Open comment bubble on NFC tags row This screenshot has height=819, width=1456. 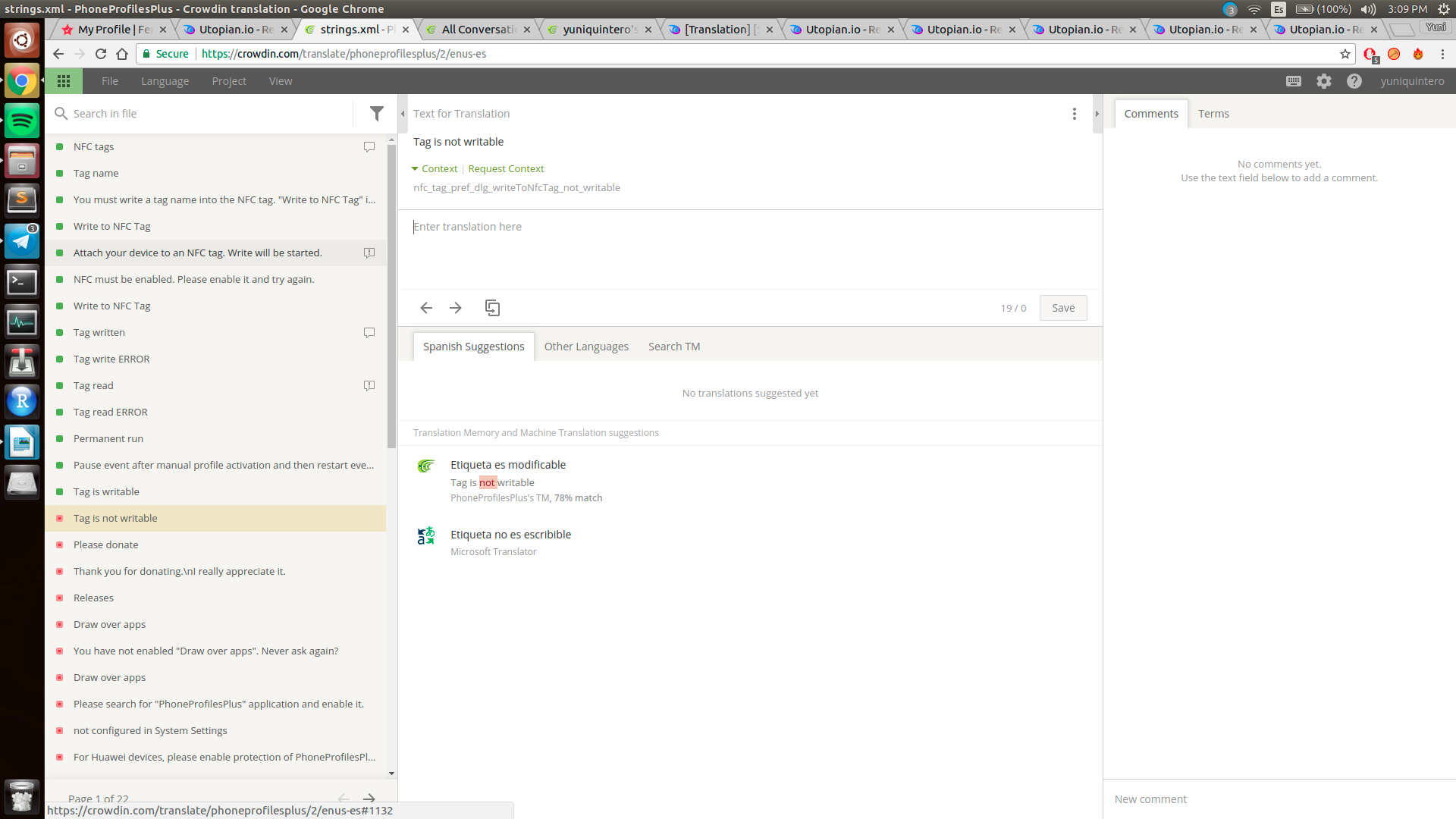point(369,147)
